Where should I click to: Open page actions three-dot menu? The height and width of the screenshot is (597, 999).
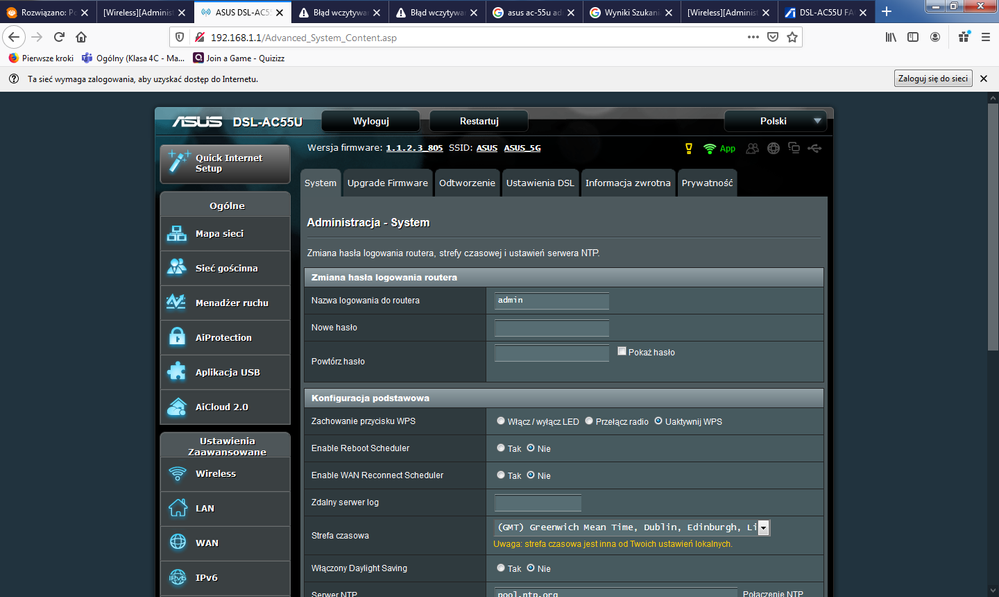(x=753, y=37)
